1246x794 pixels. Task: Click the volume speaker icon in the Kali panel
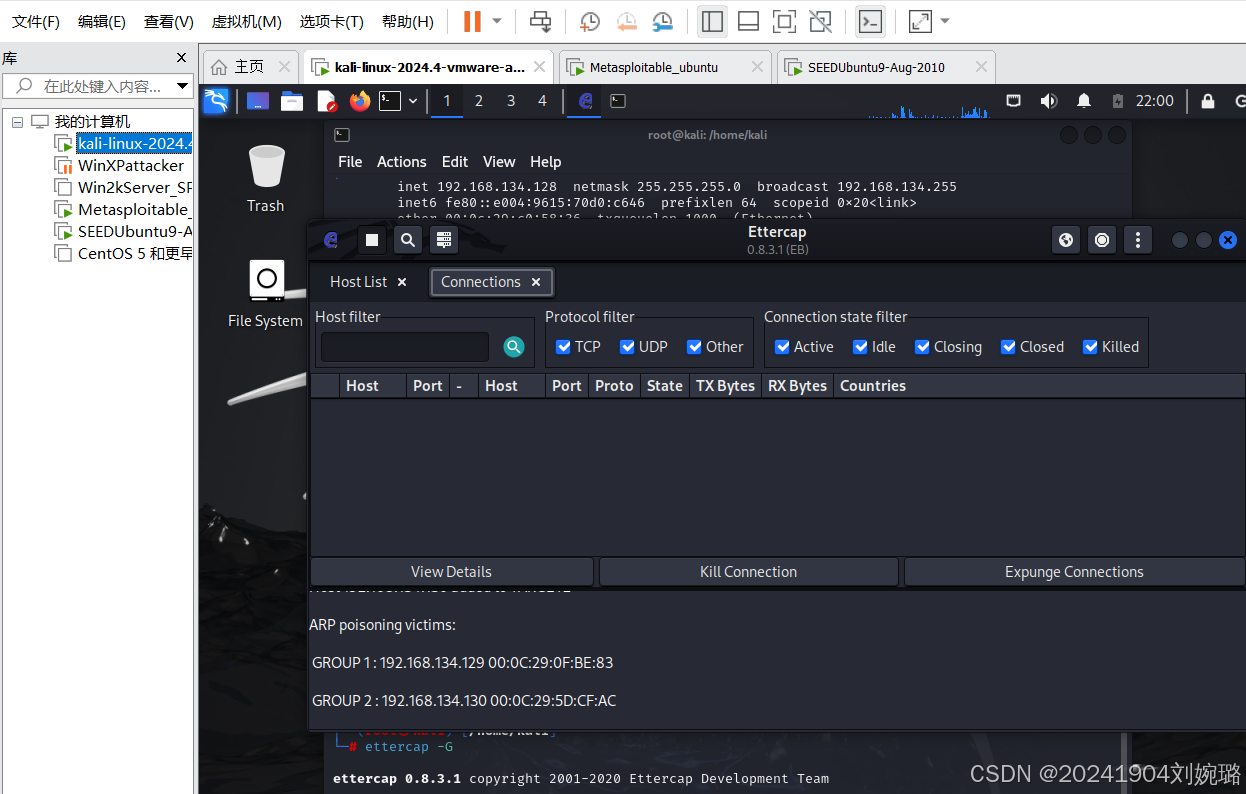click(1048, 101)
